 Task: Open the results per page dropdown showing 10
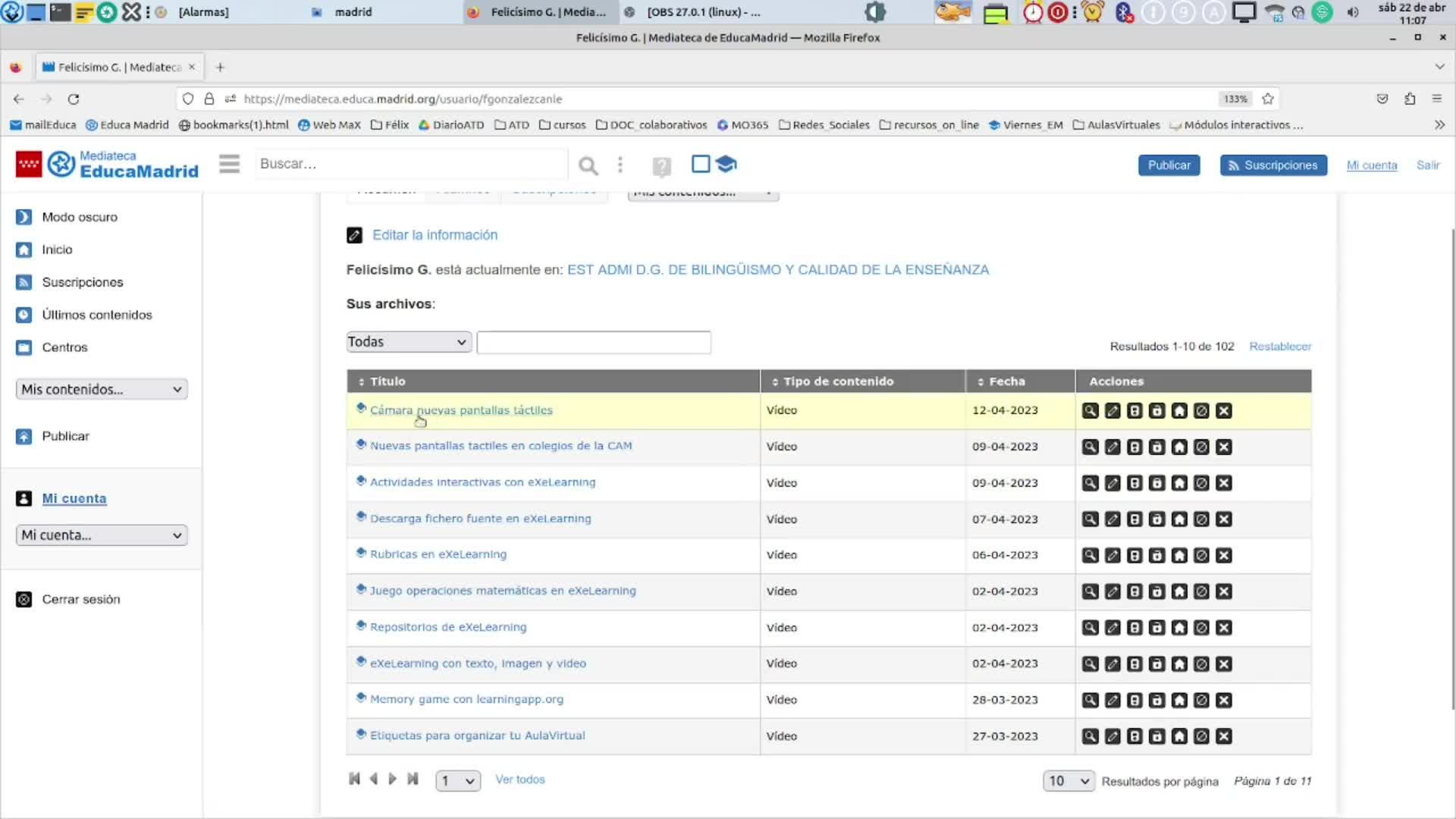pyautogui.click(x=1068, y=781)
